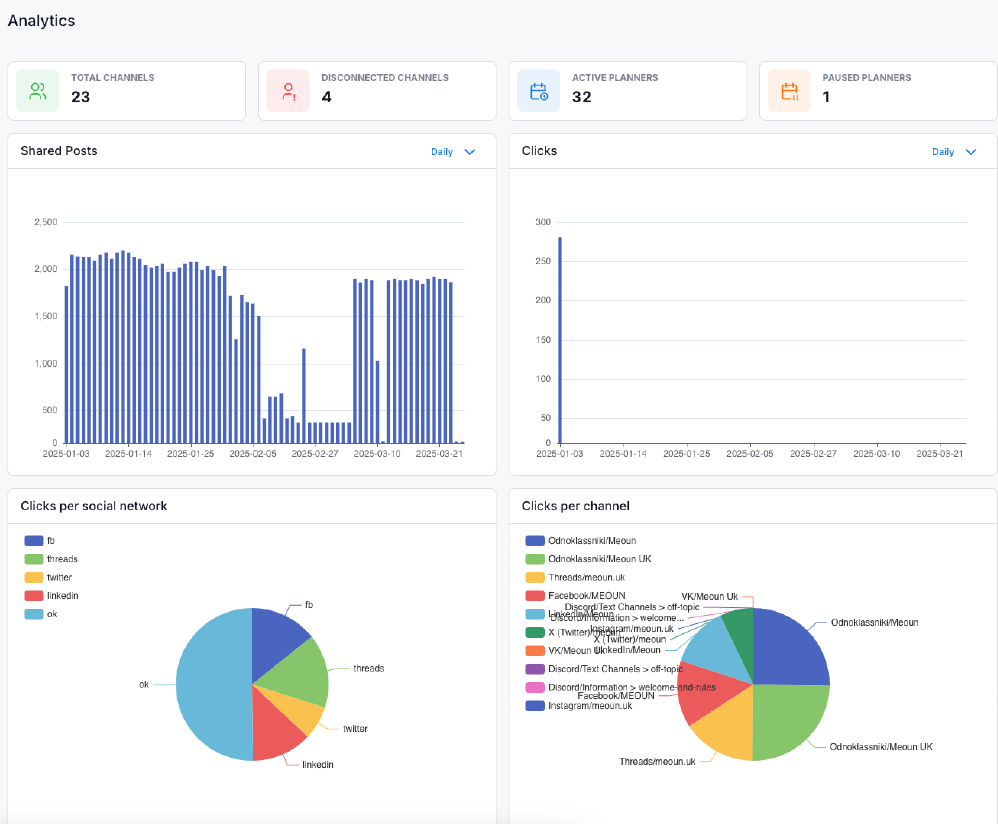
Task: Hide the twitter series via legend
Action: [52, 577]
